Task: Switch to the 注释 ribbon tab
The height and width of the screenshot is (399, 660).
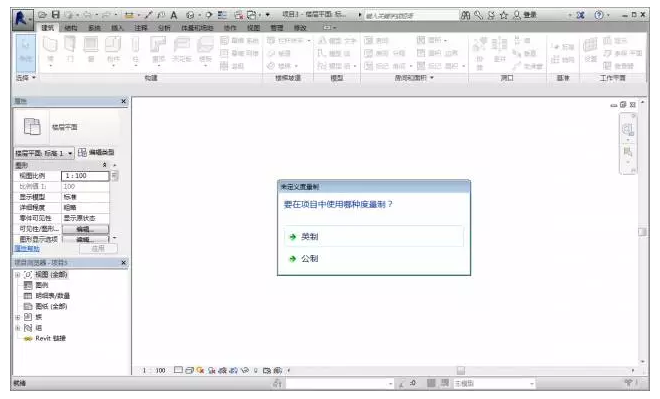Action: point(141,28)
